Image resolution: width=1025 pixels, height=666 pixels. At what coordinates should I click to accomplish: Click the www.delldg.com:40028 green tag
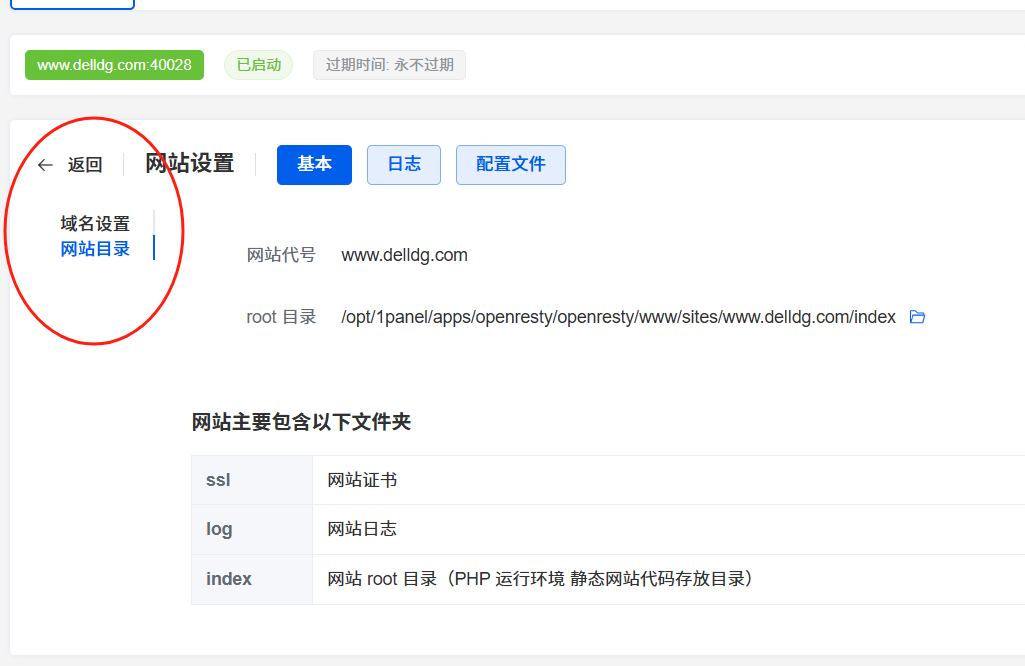(x=114, y=65)
